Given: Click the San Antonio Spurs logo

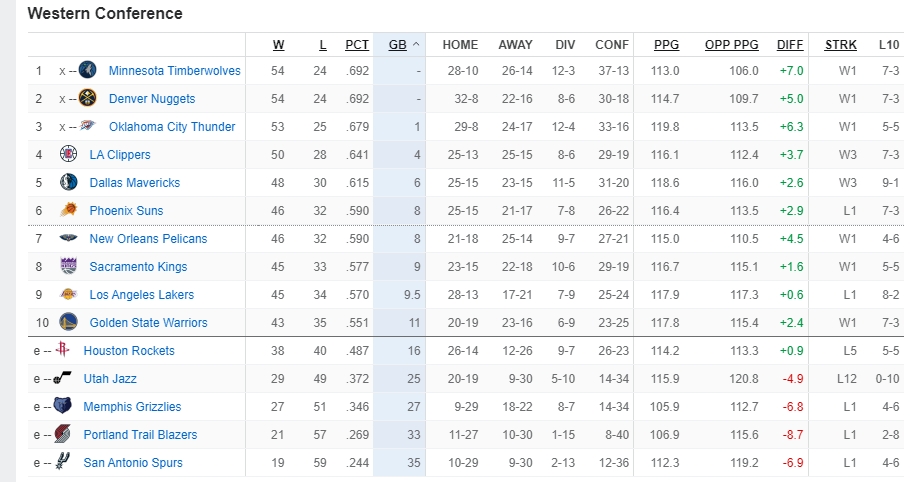Looking at the screenshot, I should (x=64, y=463).
